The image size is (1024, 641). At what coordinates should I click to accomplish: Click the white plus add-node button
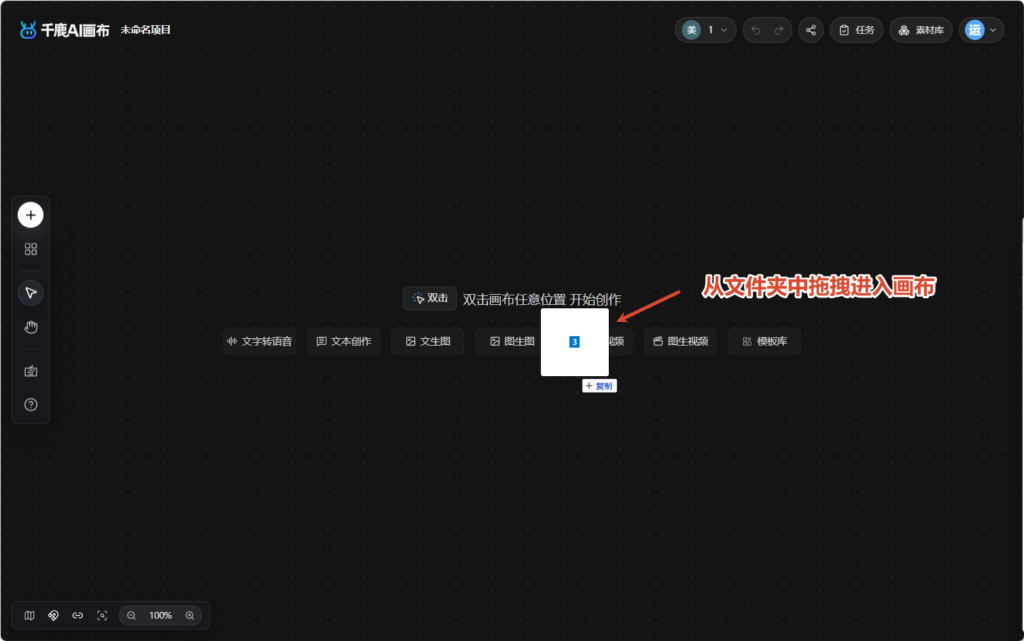31,215
